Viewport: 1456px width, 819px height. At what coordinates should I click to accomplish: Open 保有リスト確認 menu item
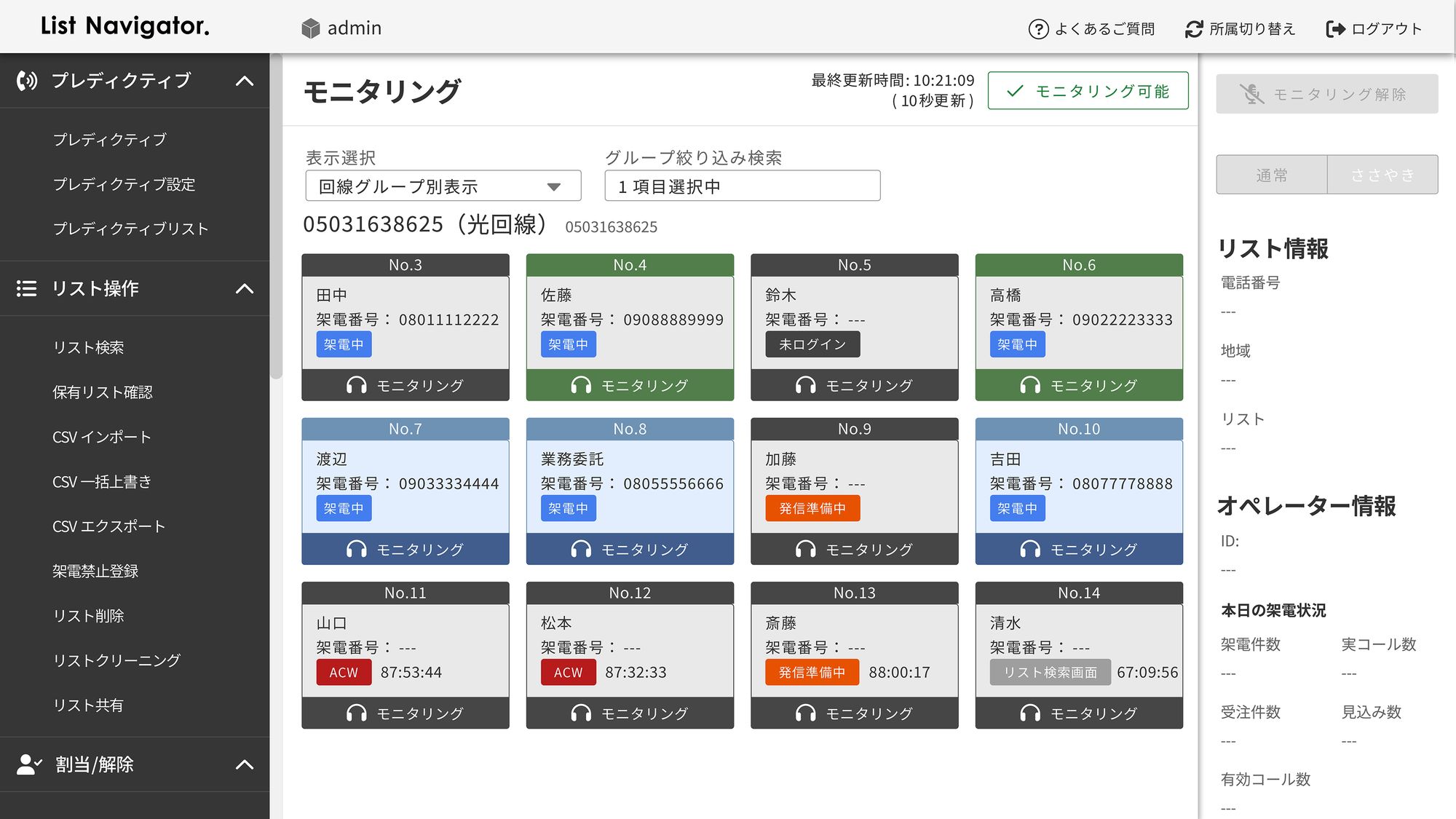pos(103,392)
